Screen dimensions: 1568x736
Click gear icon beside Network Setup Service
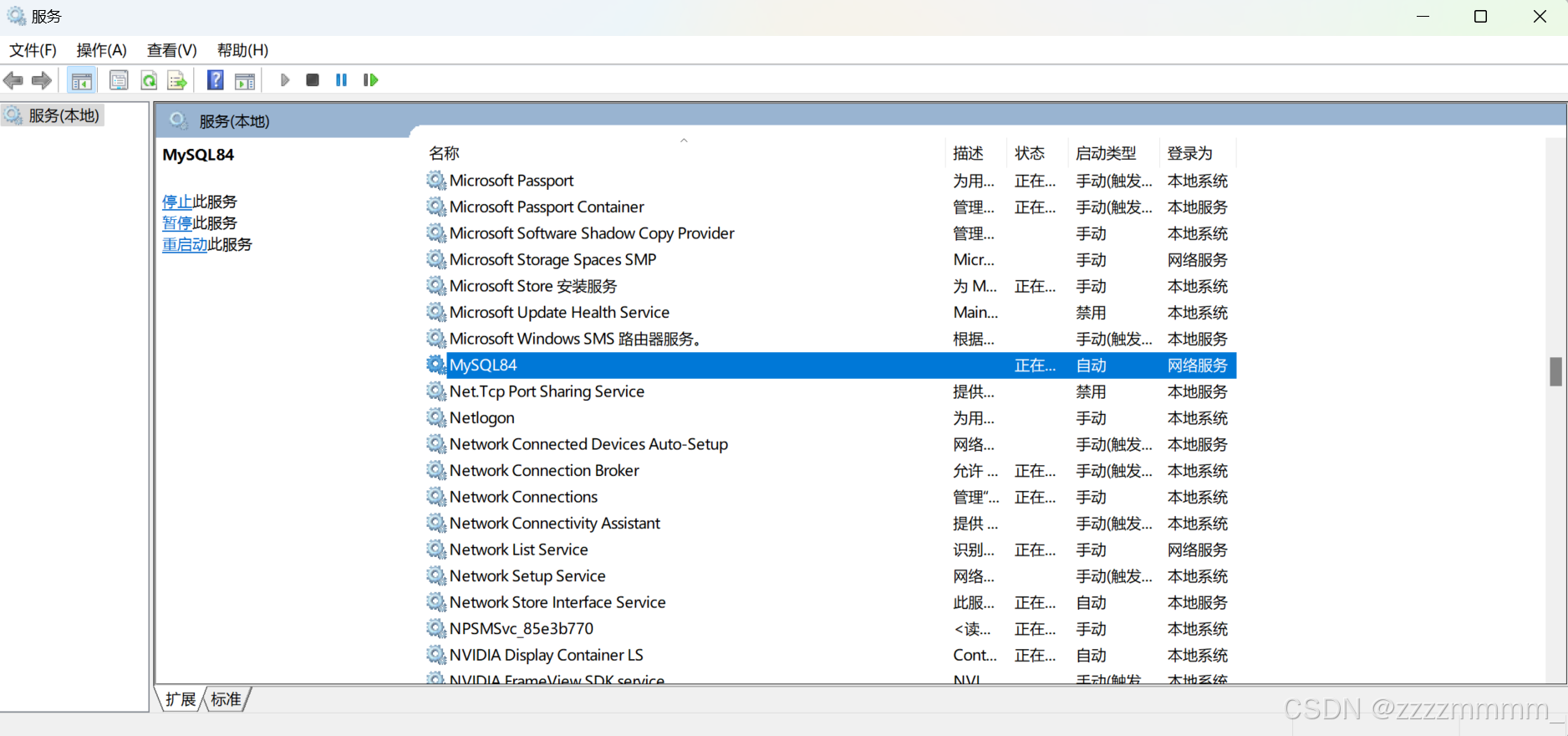pos(436,575)
